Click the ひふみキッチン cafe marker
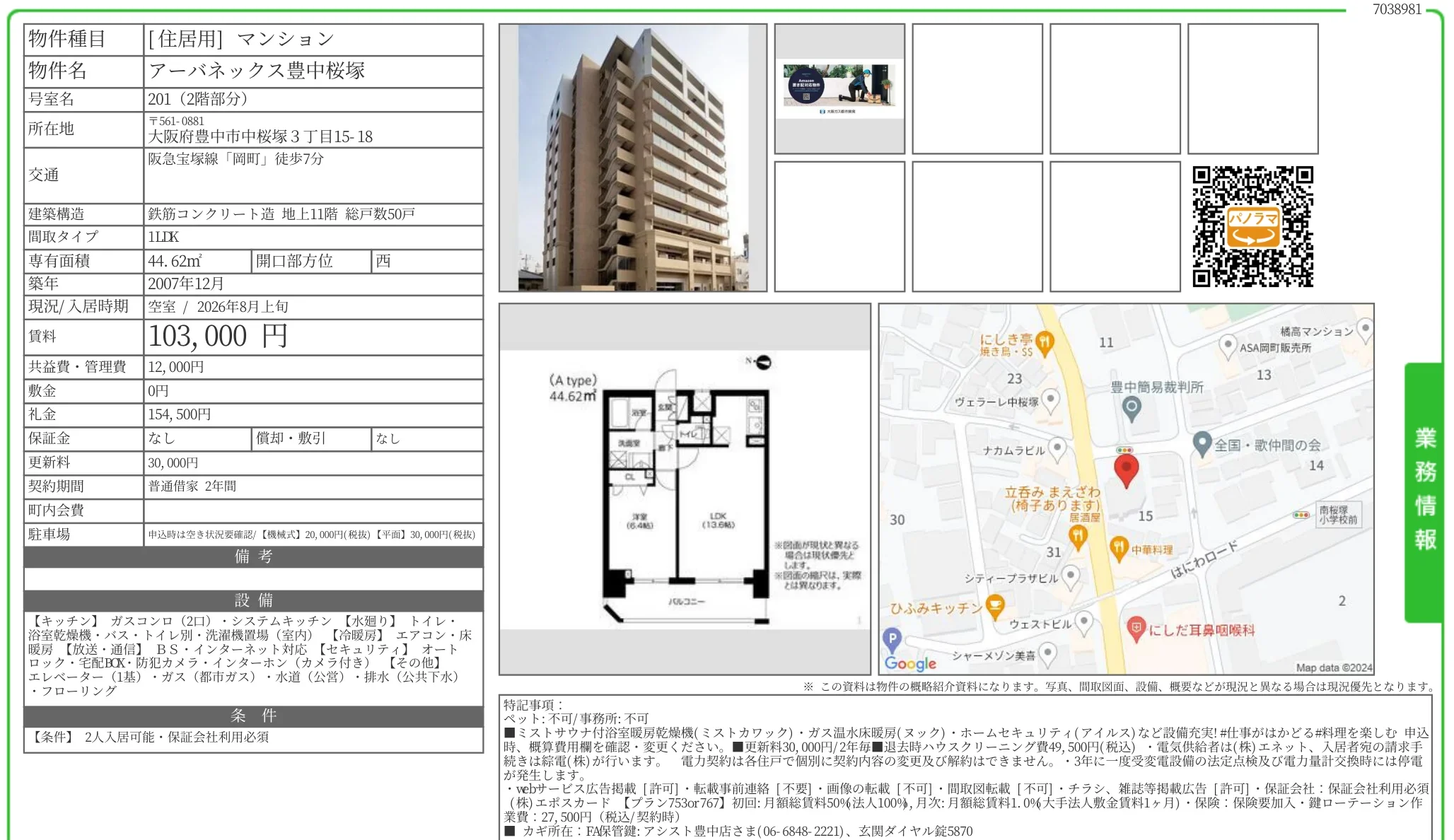 (x=995, y=607)
